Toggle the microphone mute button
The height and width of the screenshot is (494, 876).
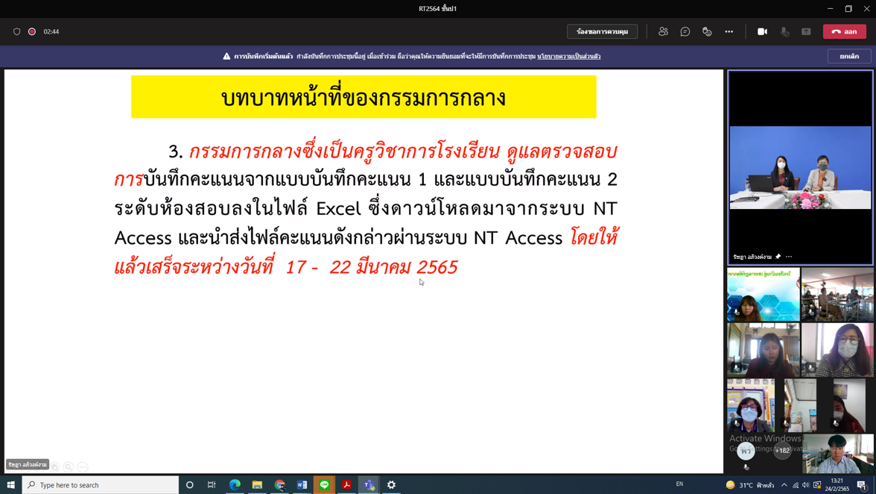click(x=784, y=32)
